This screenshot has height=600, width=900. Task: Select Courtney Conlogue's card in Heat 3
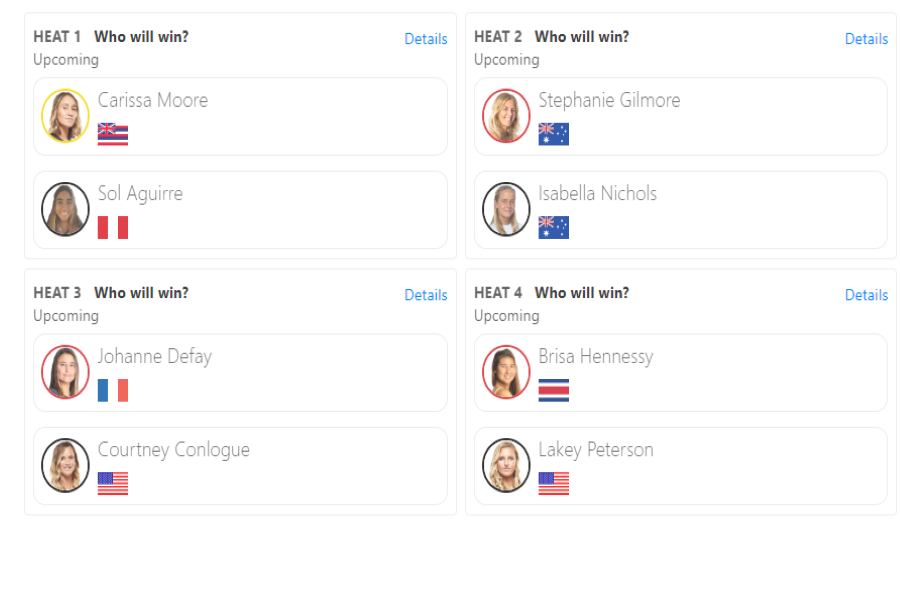240,466
